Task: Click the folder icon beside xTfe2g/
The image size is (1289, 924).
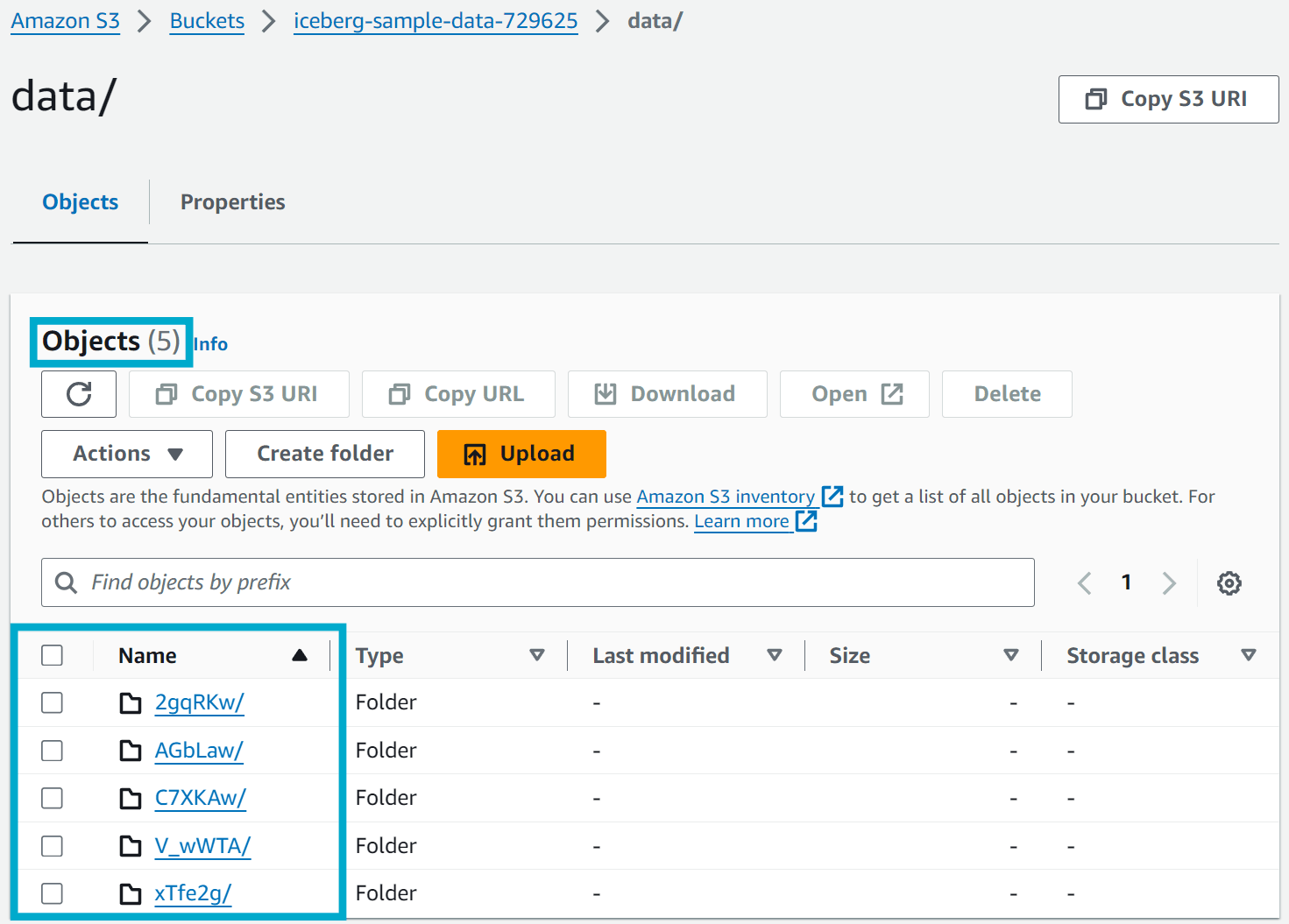Action: pos(131,894)
